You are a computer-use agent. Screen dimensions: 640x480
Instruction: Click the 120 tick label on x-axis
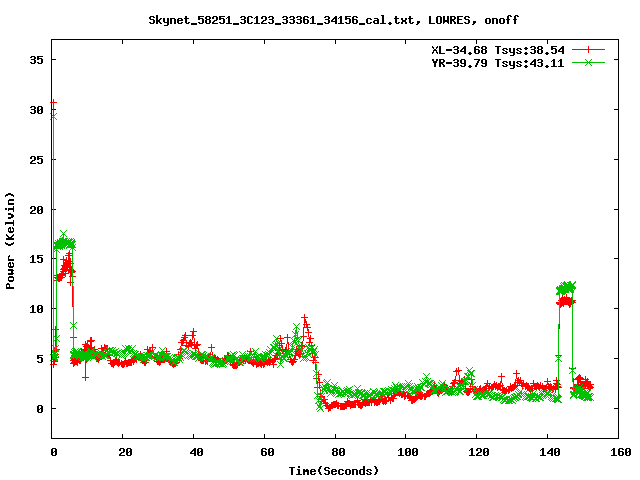[477, 452]
